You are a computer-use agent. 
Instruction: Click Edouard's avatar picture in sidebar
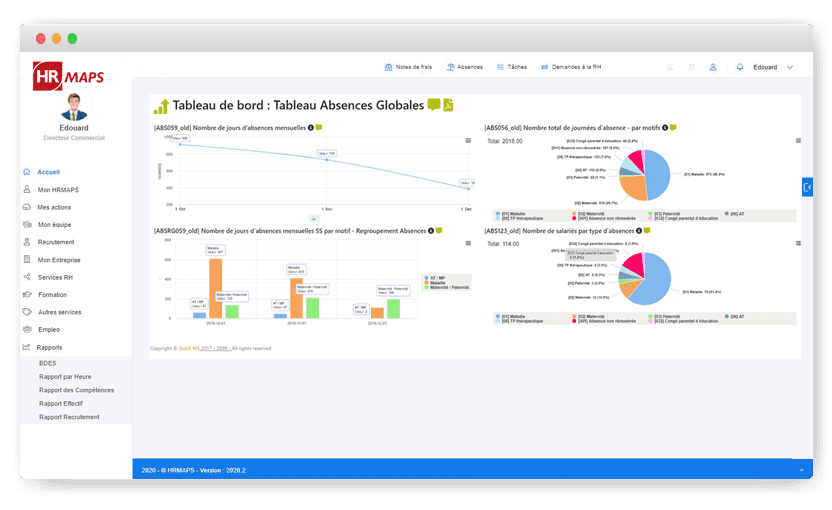click(x=73, y=107)
